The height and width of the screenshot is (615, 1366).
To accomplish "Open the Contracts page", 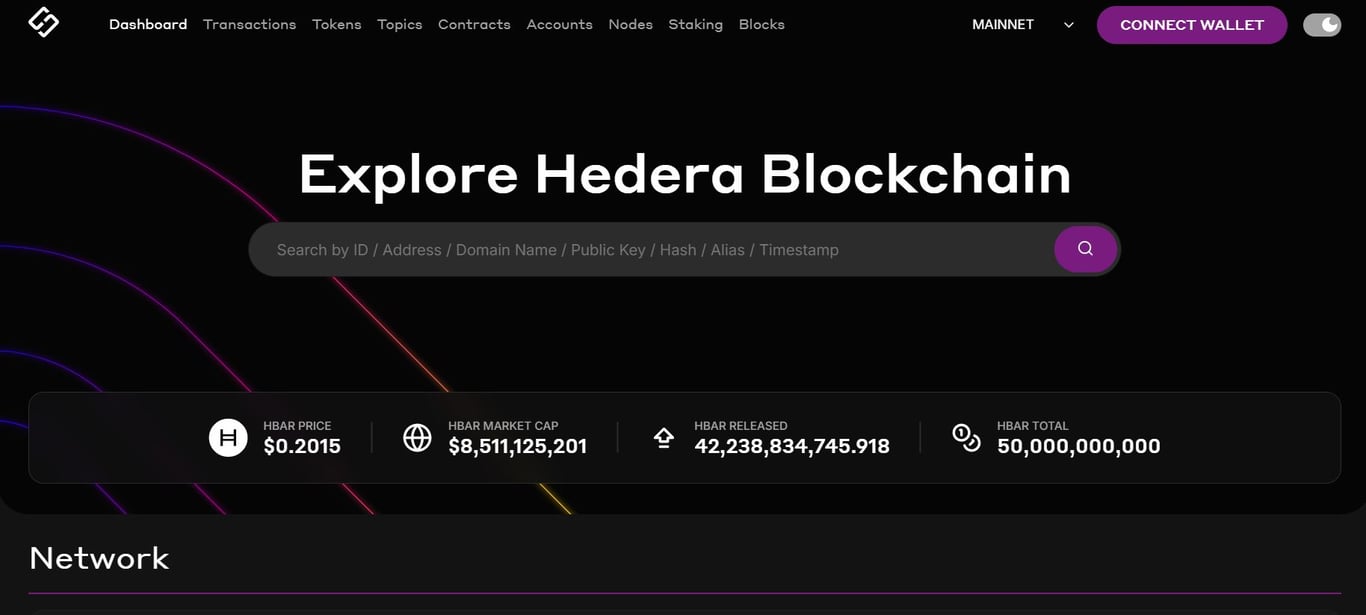I will pyautogui.click(x=473, y=24).
